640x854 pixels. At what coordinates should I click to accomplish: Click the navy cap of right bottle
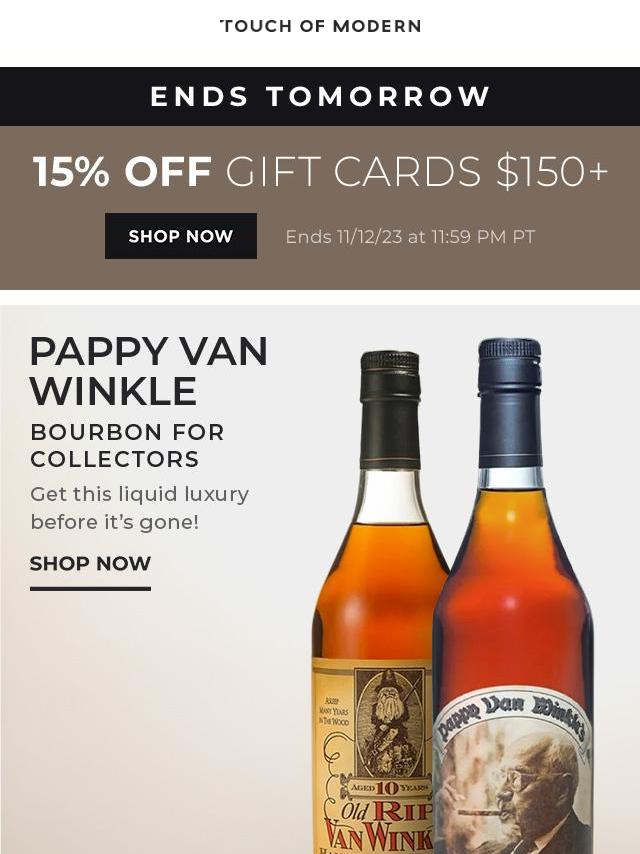pos(510,402)
